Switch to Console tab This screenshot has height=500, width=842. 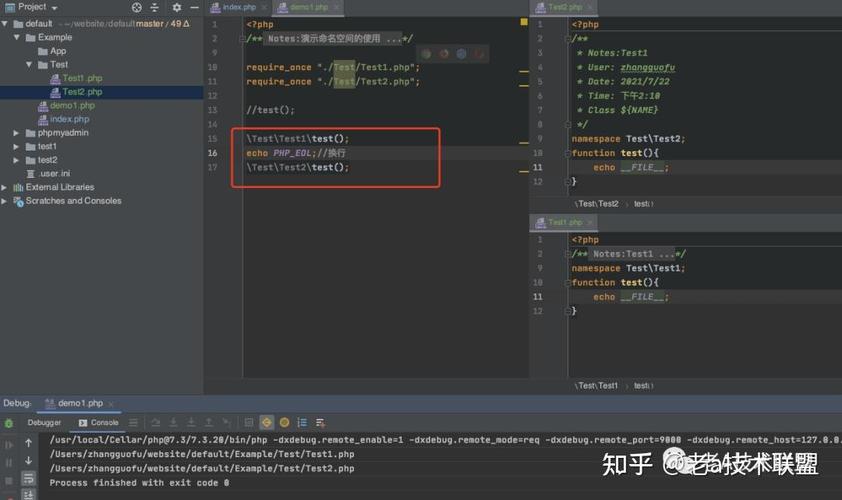(x=99, y=423)
